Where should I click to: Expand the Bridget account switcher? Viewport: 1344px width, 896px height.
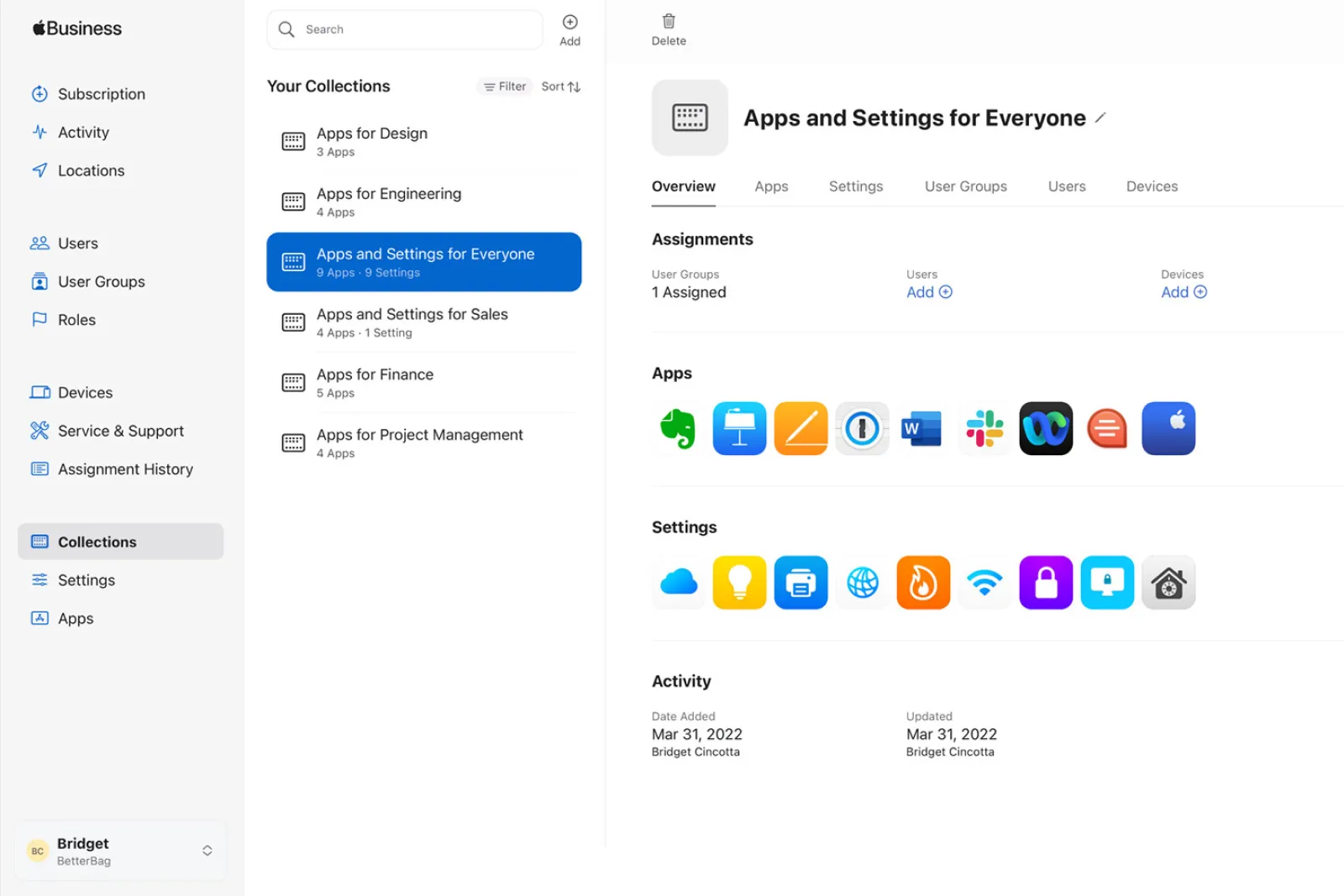click(x=121, y=851)
